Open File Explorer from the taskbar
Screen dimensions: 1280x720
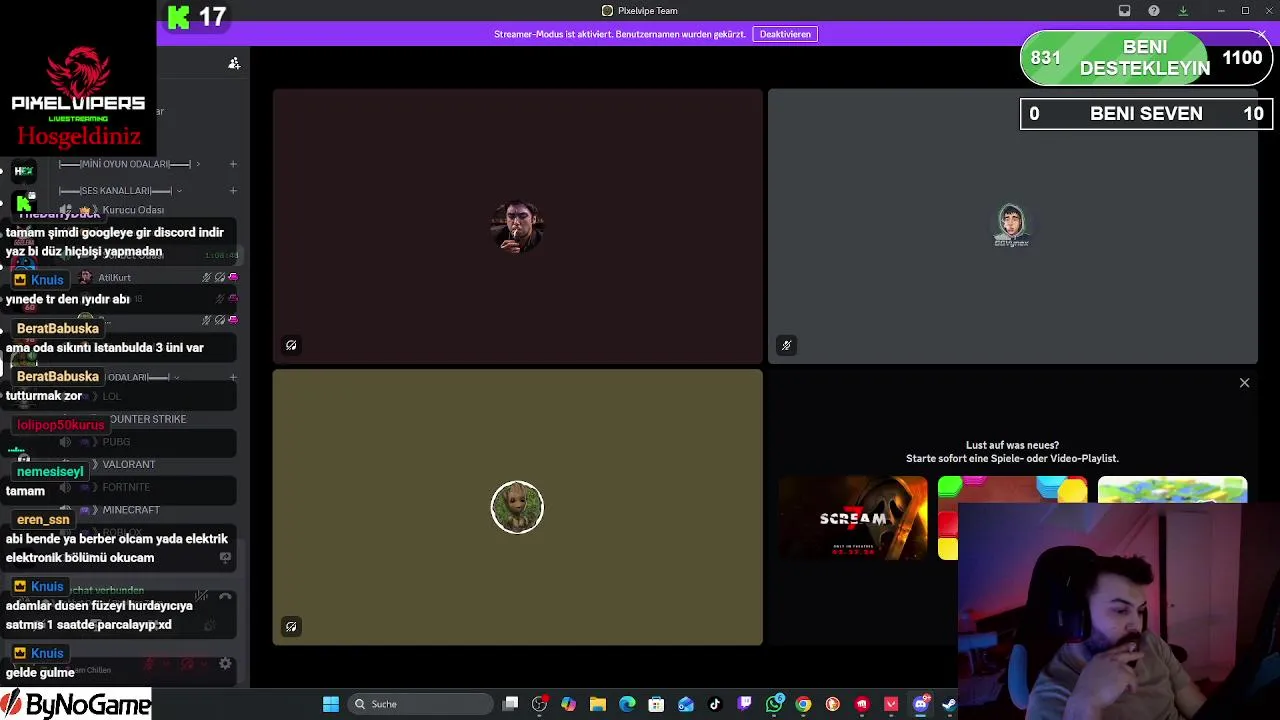click(598, 704)
